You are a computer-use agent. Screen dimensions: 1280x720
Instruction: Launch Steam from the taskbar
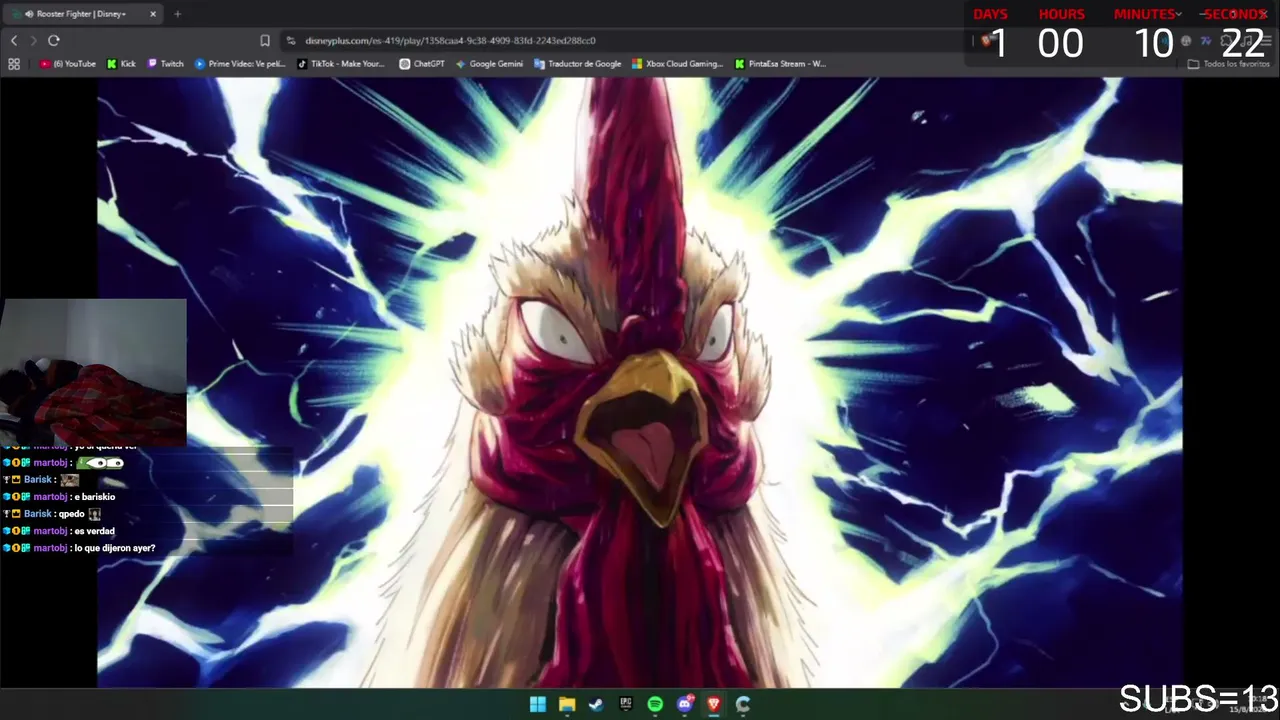[x=596, y=704]
